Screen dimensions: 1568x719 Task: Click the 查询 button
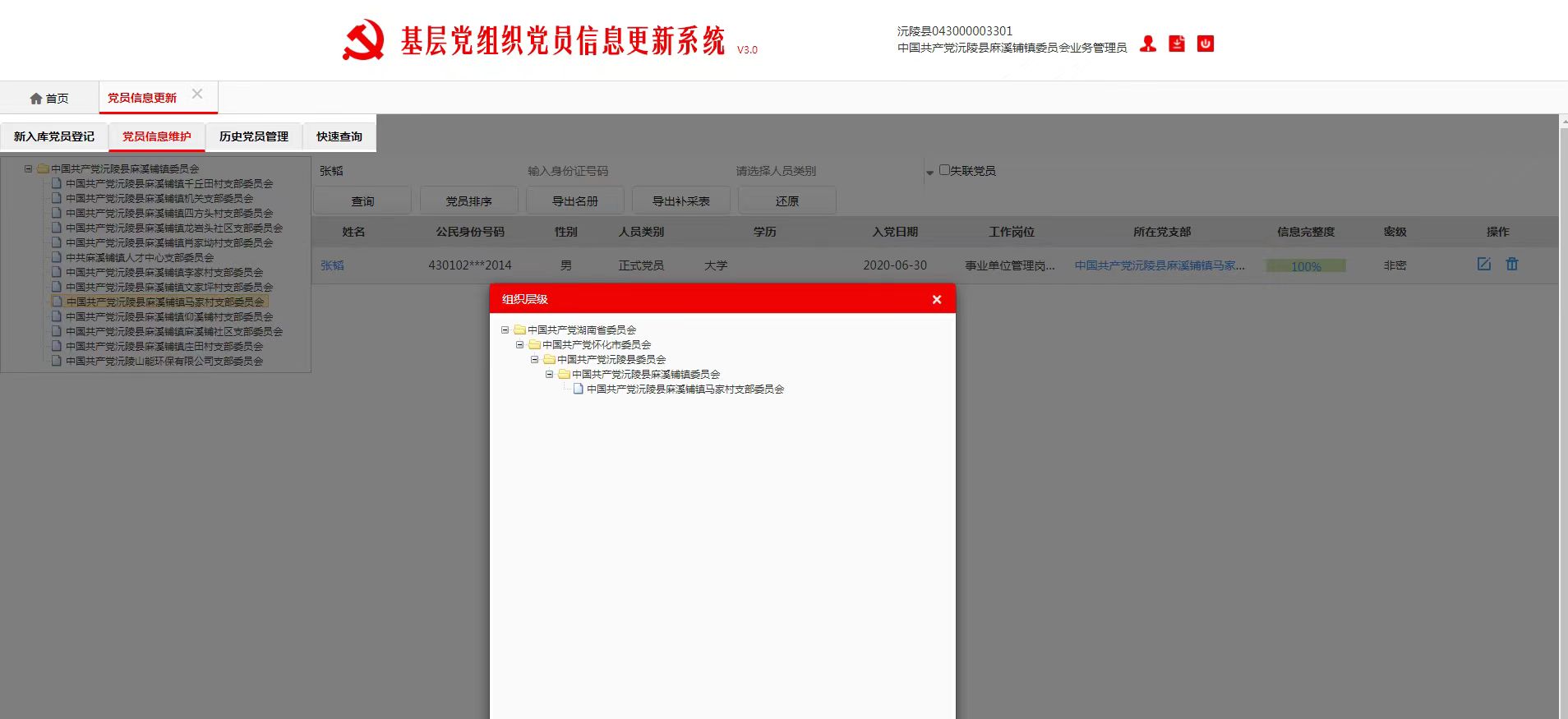click(362, 201)
